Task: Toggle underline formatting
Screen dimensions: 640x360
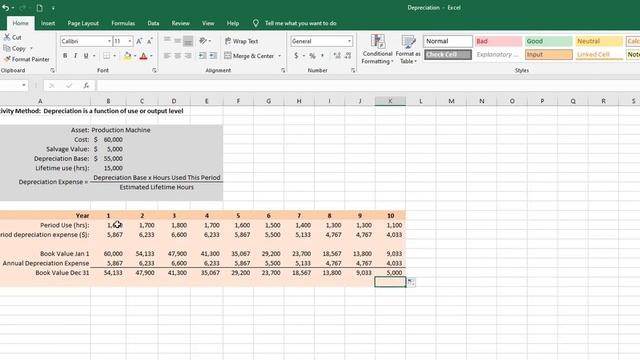Action: tap(86, 56)
